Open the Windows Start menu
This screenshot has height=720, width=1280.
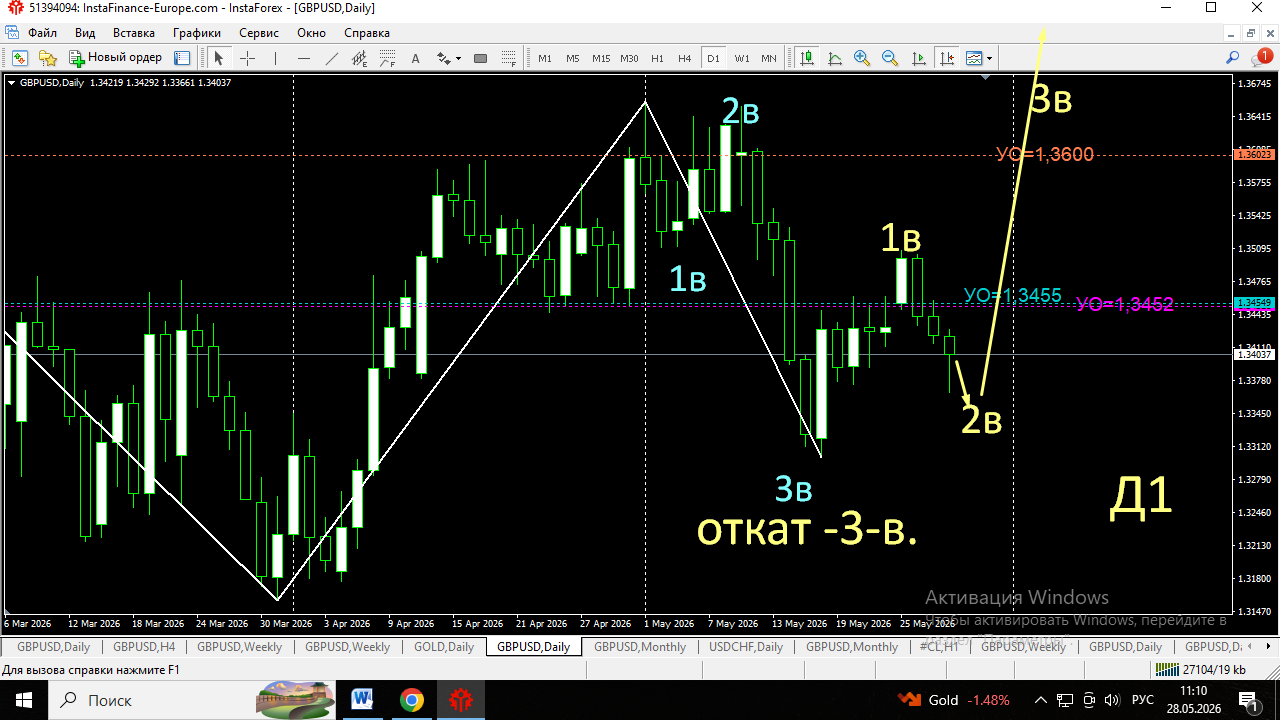click(23, 700)
